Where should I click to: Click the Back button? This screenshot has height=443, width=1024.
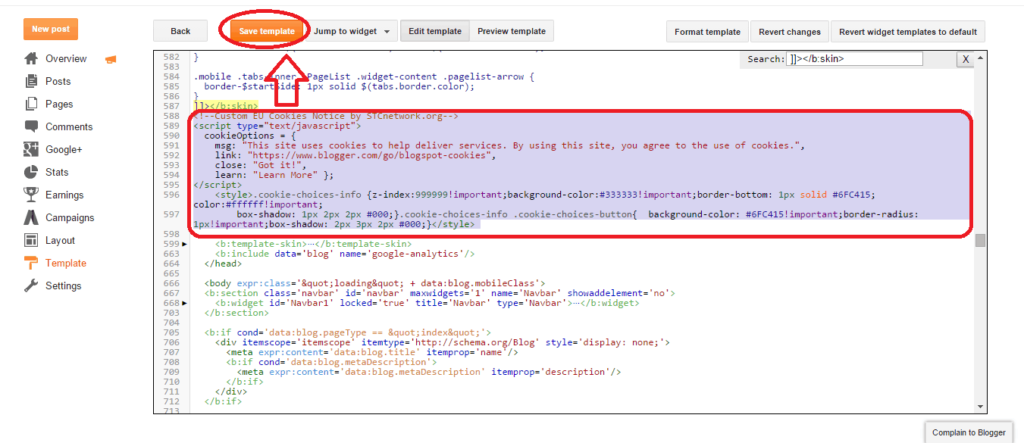pos(180,31)
